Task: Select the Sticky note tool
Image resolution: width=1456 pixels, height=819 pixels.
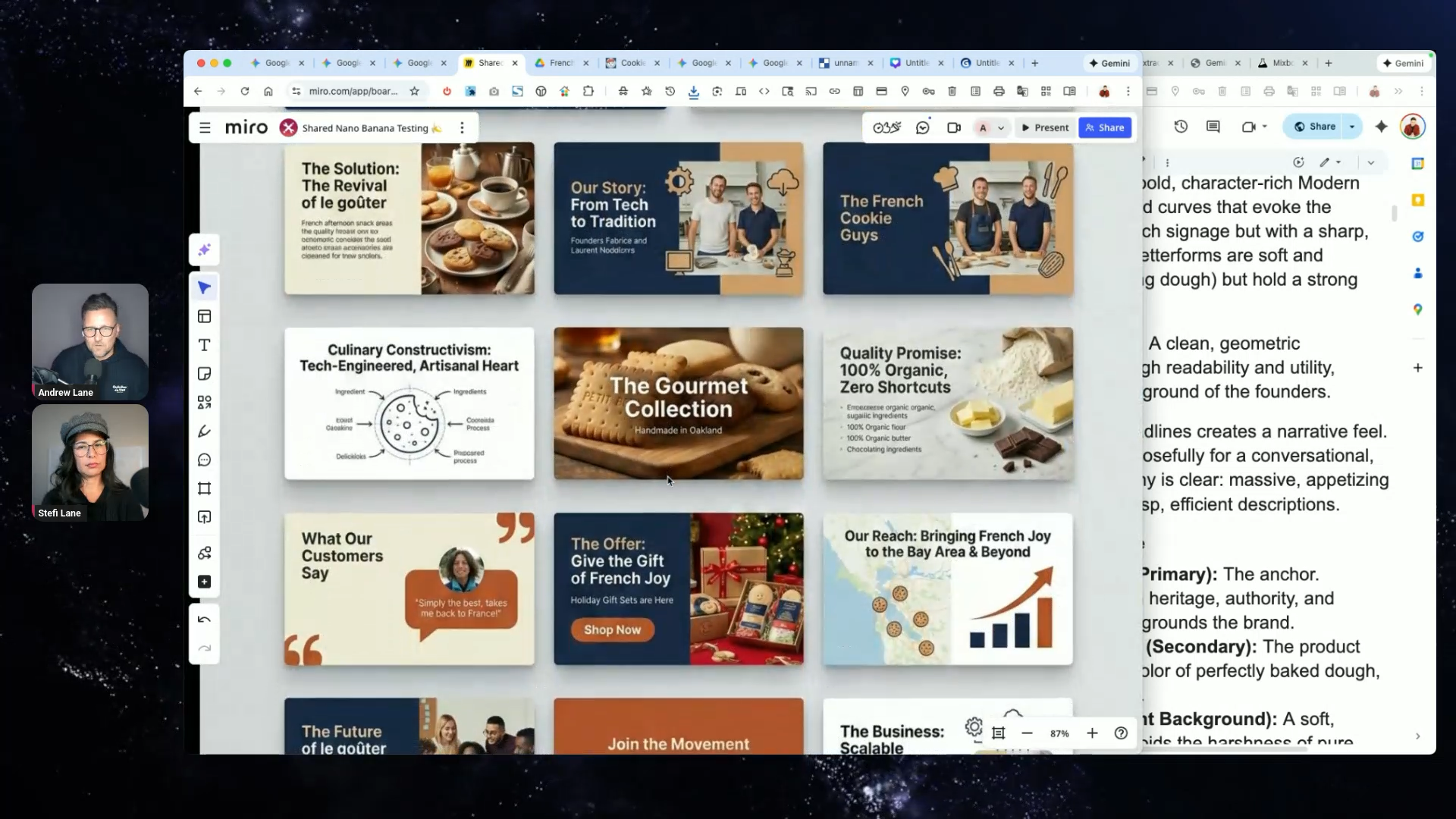Action: point(204,374)
